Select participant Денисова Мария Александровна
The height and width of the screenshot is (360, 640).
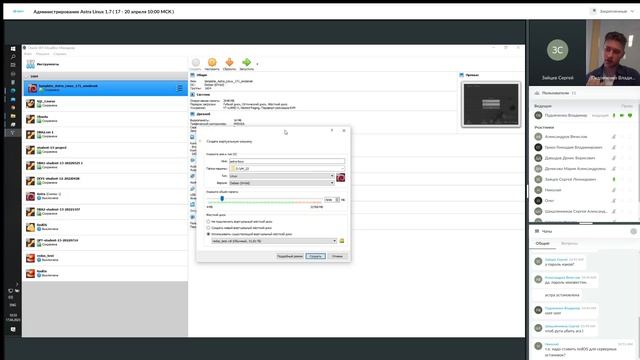tap(576, 169)
